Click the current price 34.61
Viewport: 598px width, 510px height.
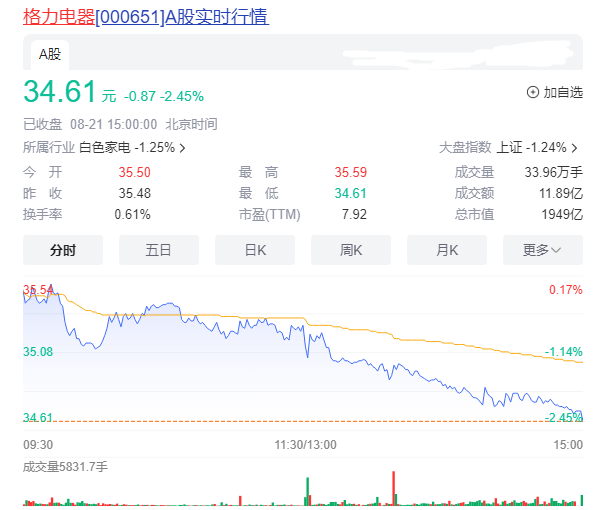(59, 92)
